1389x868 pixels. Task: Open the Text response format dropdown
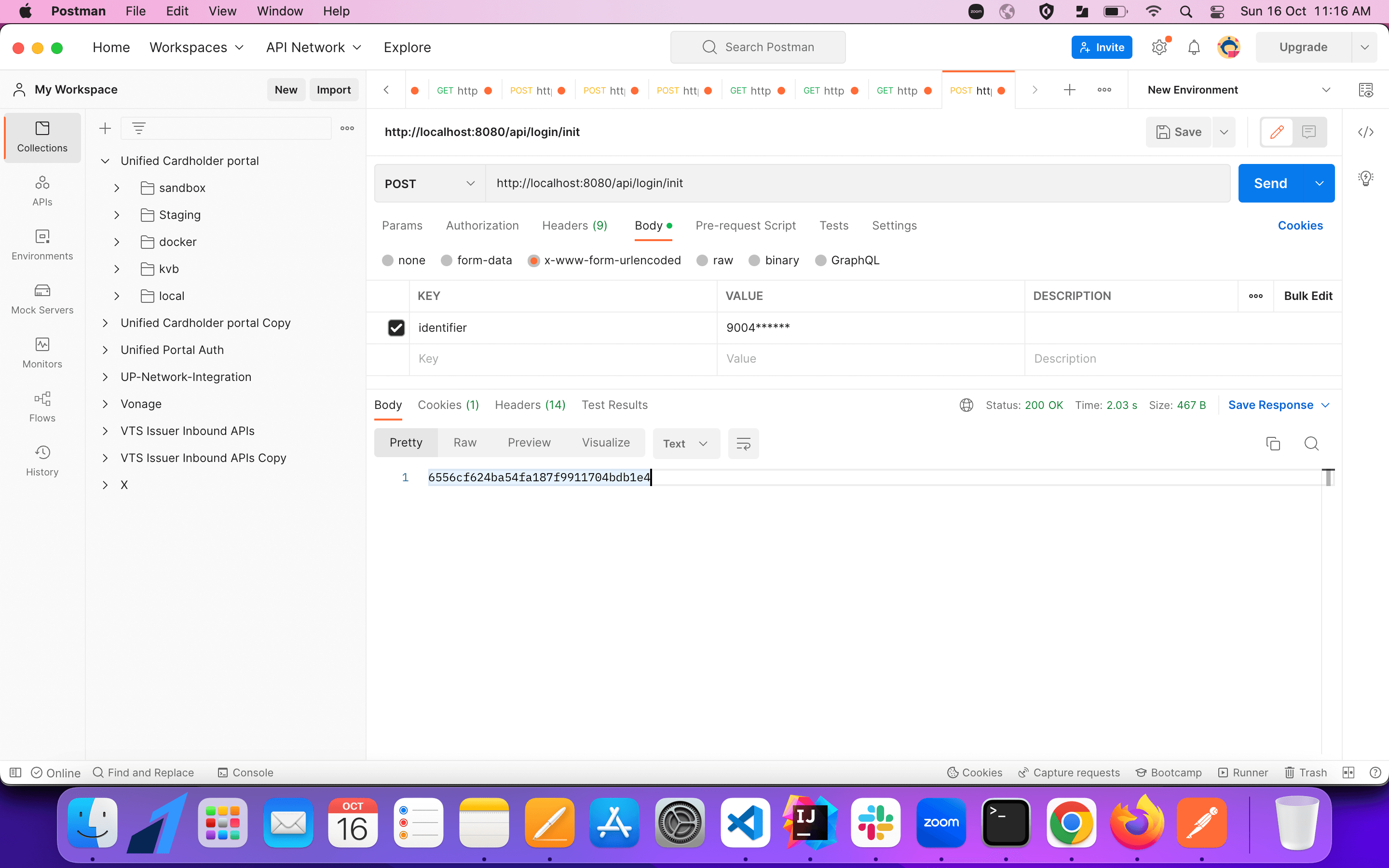click(x=686, y=443)
